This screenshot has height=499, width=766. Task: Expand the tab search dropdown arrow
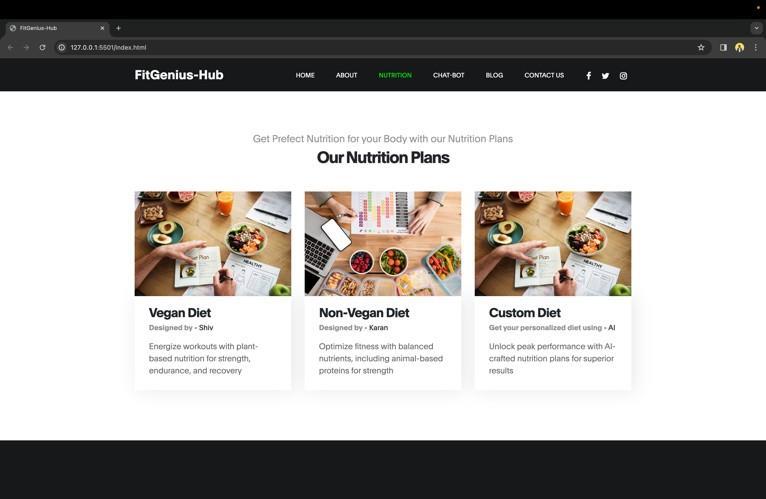[756, 28]
